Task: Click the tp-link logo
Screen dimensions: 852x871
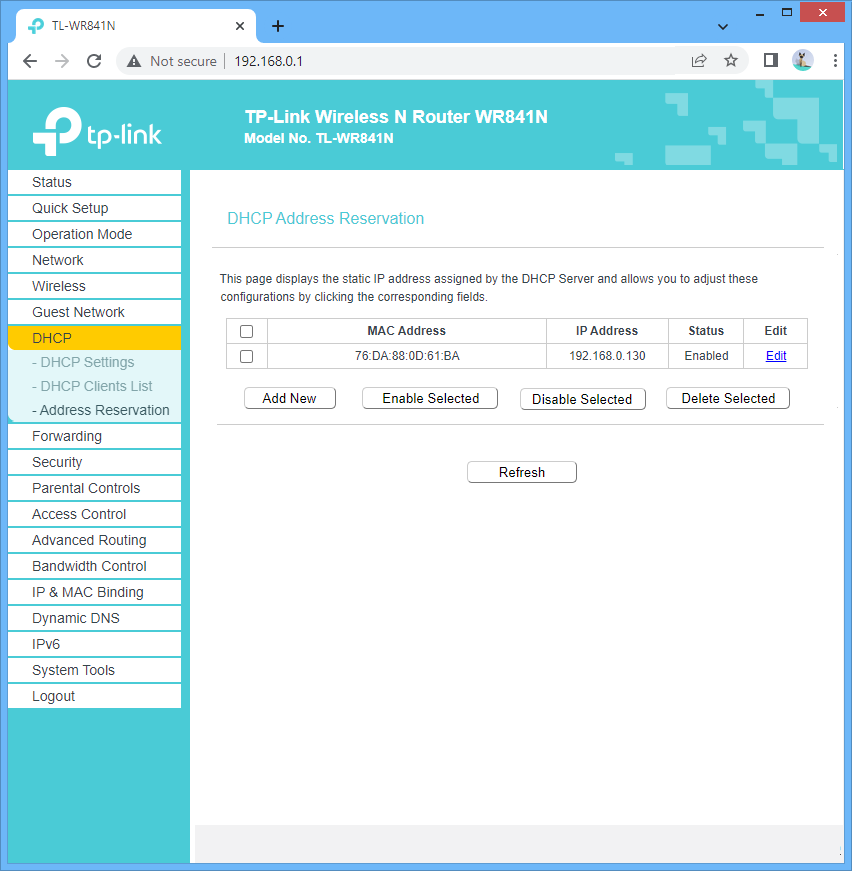Action: pyautogui.click(x=97, y=131)
